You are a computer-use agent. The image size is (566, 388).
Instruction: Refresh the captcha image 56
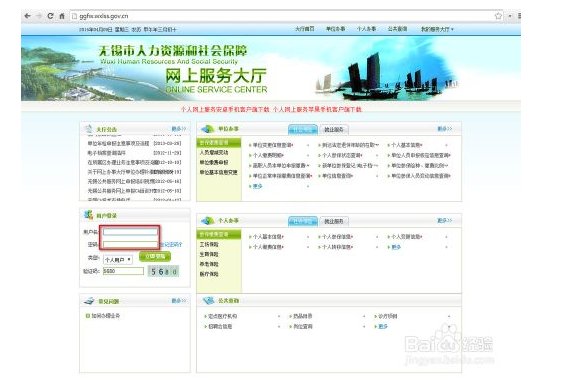(x=163, y=271)
